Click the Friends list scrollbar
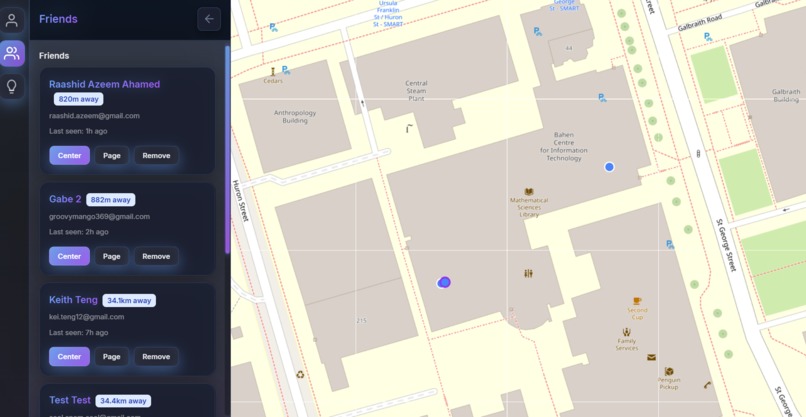 [x=227, y=150]
